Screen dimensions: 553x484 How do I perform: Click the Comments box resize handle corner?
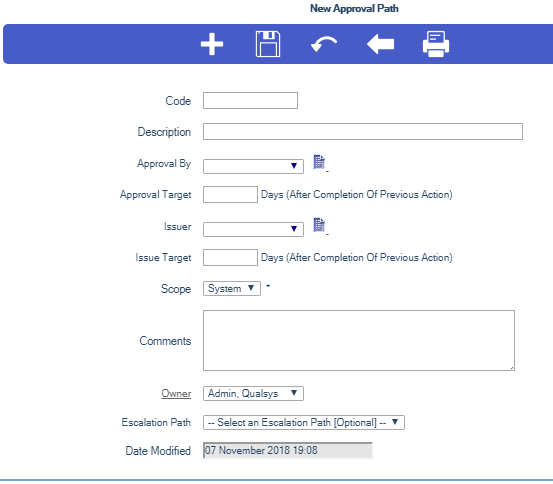511,368
